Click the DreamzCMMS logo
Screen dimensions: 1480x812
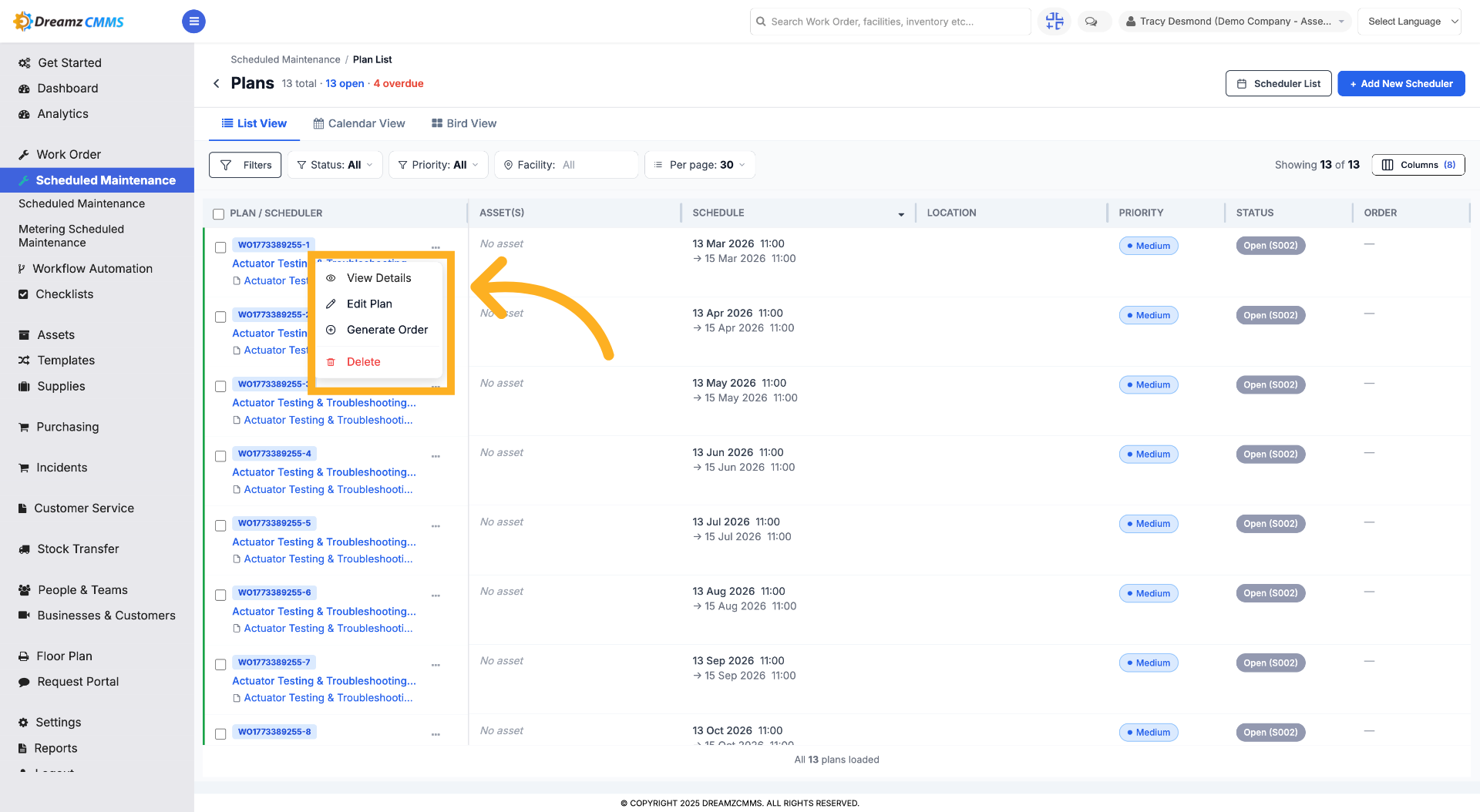coord(69,22)
